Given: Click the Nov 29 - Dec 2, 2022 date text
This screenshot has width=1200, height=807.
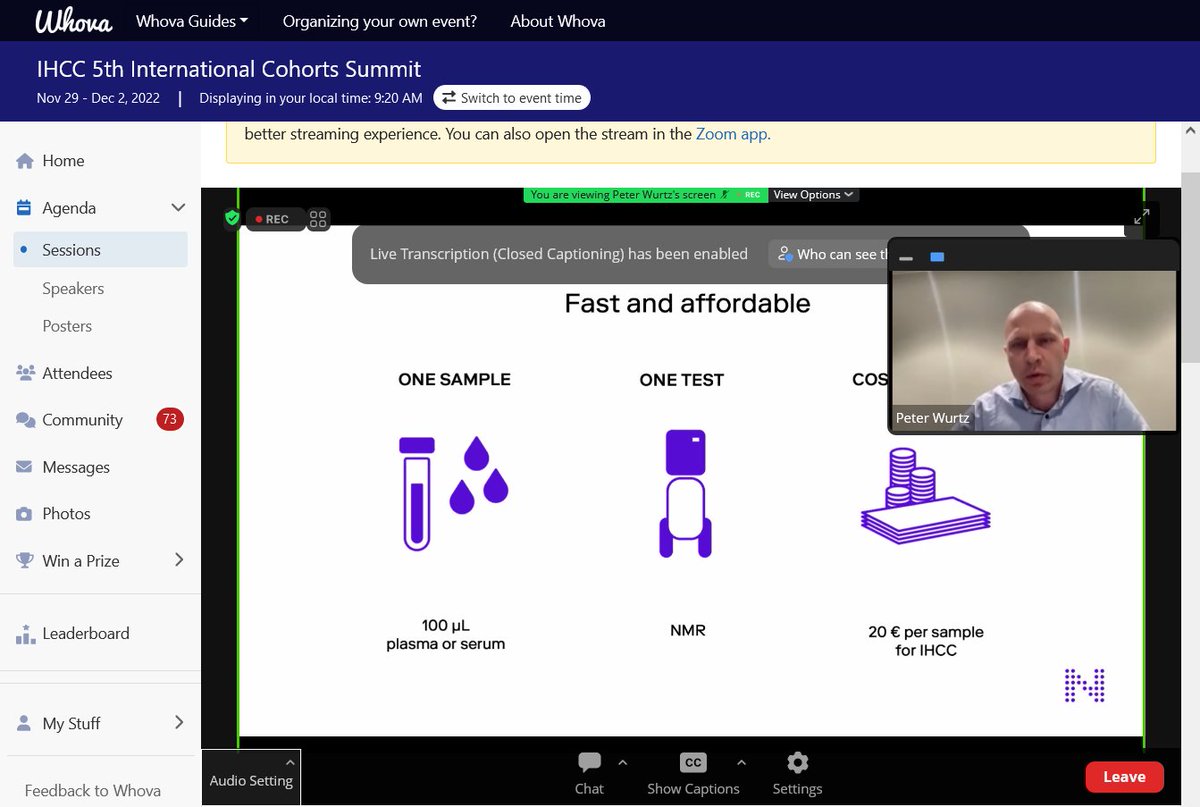Looking at the screenshot, I should 98,98.
